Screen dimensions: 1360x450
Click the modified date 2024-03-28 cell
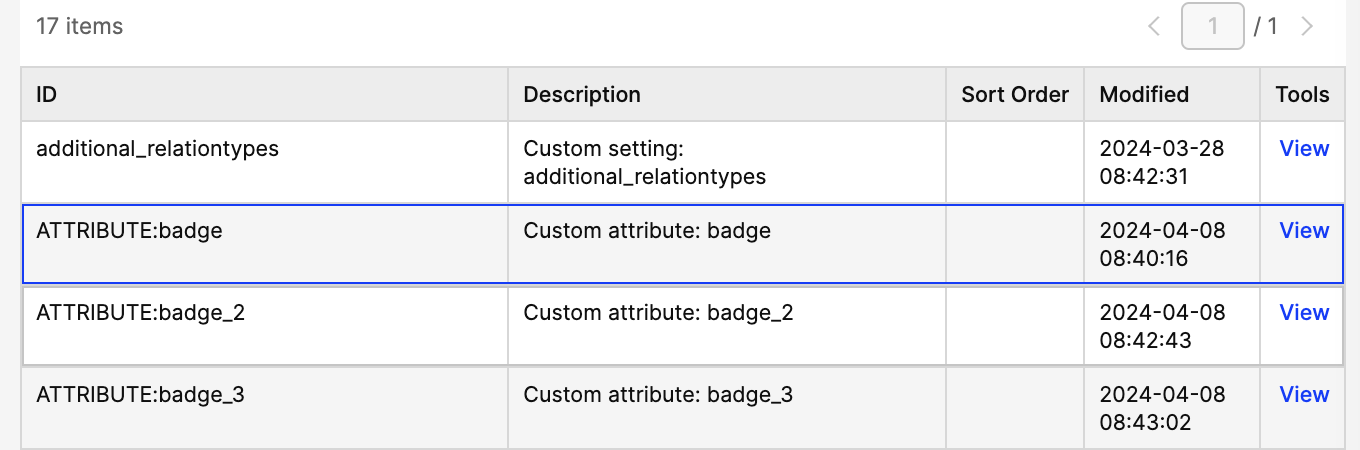[x=1161, y=162]
